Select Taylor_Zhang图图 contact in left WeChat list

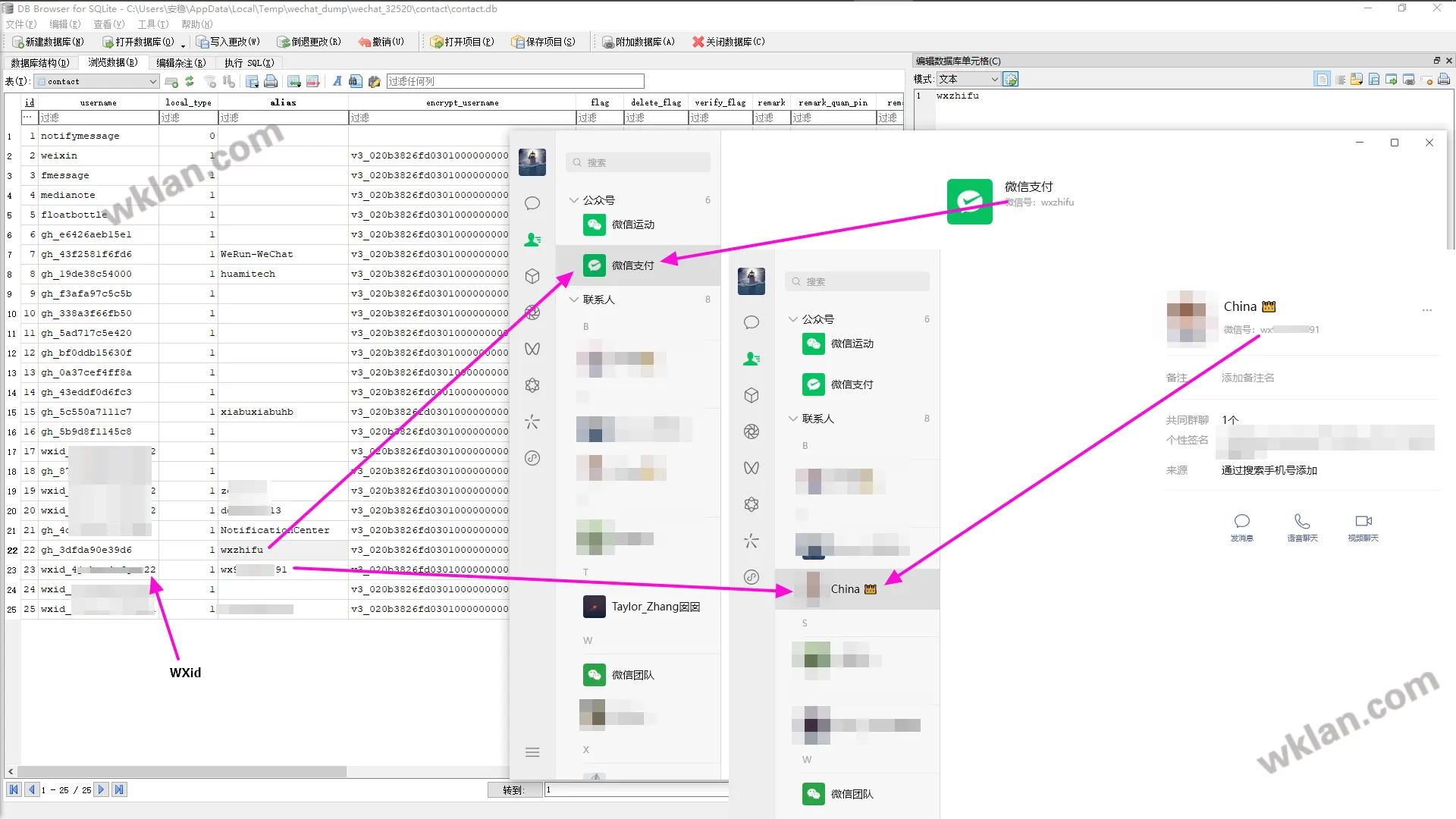638,607
